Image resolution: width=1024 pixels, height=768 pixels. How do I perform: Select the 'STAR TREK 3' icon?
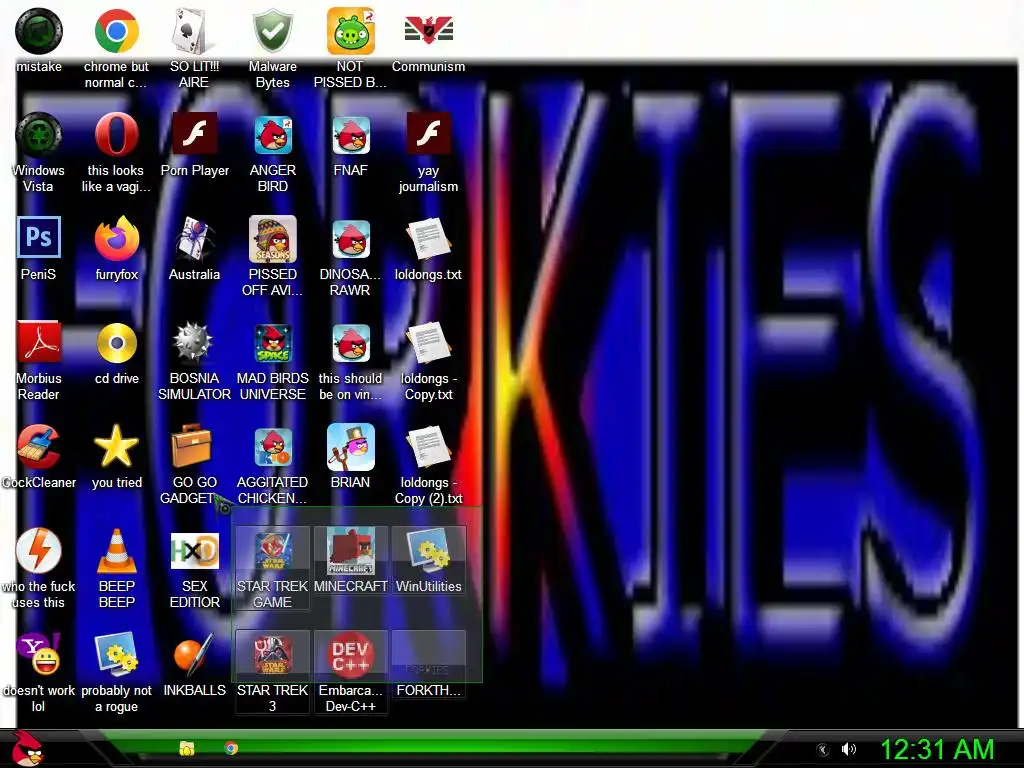click(273, 655)
